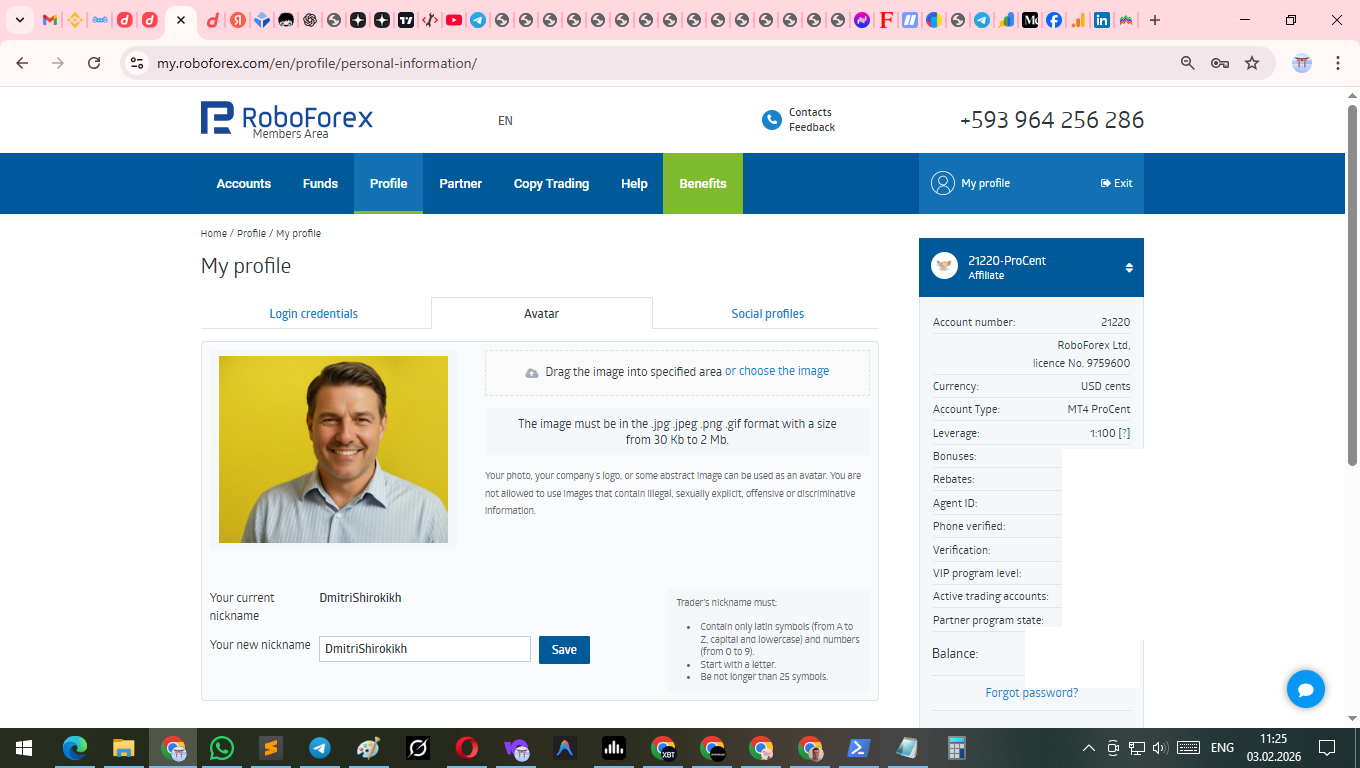Click the Contacts phone icon
Viewport: 1360px width, 768px height.
(771, 119)
